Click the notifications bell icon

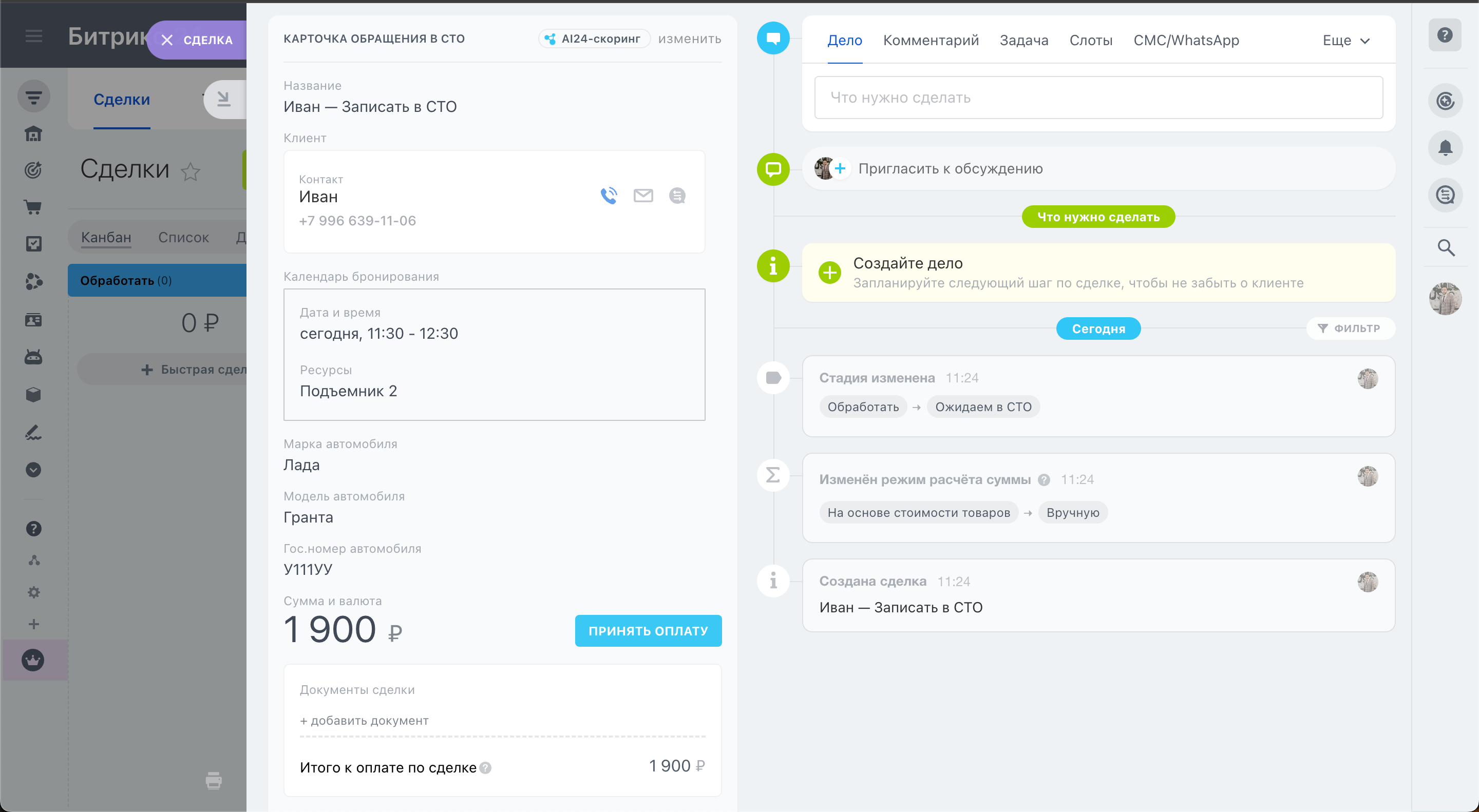[x=1445, y=148]
